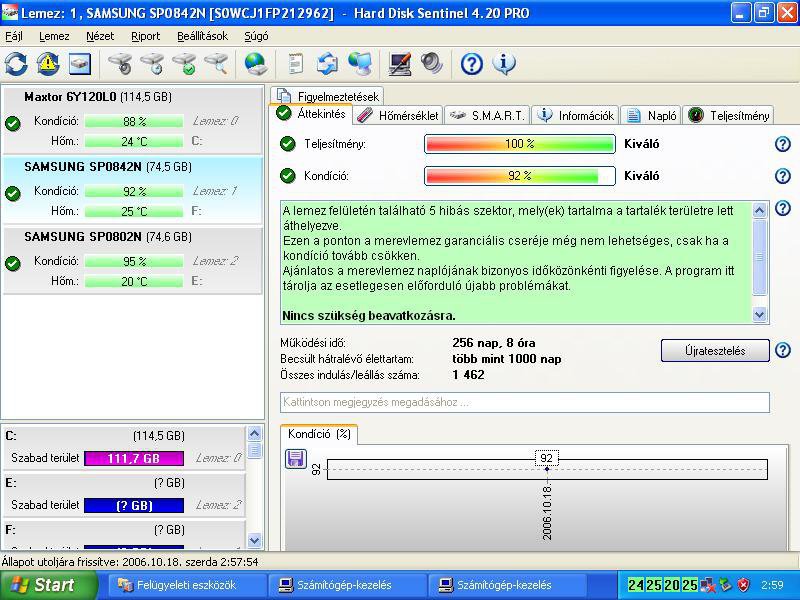
Task: Click the Start button
Action: tap(48, 585)
